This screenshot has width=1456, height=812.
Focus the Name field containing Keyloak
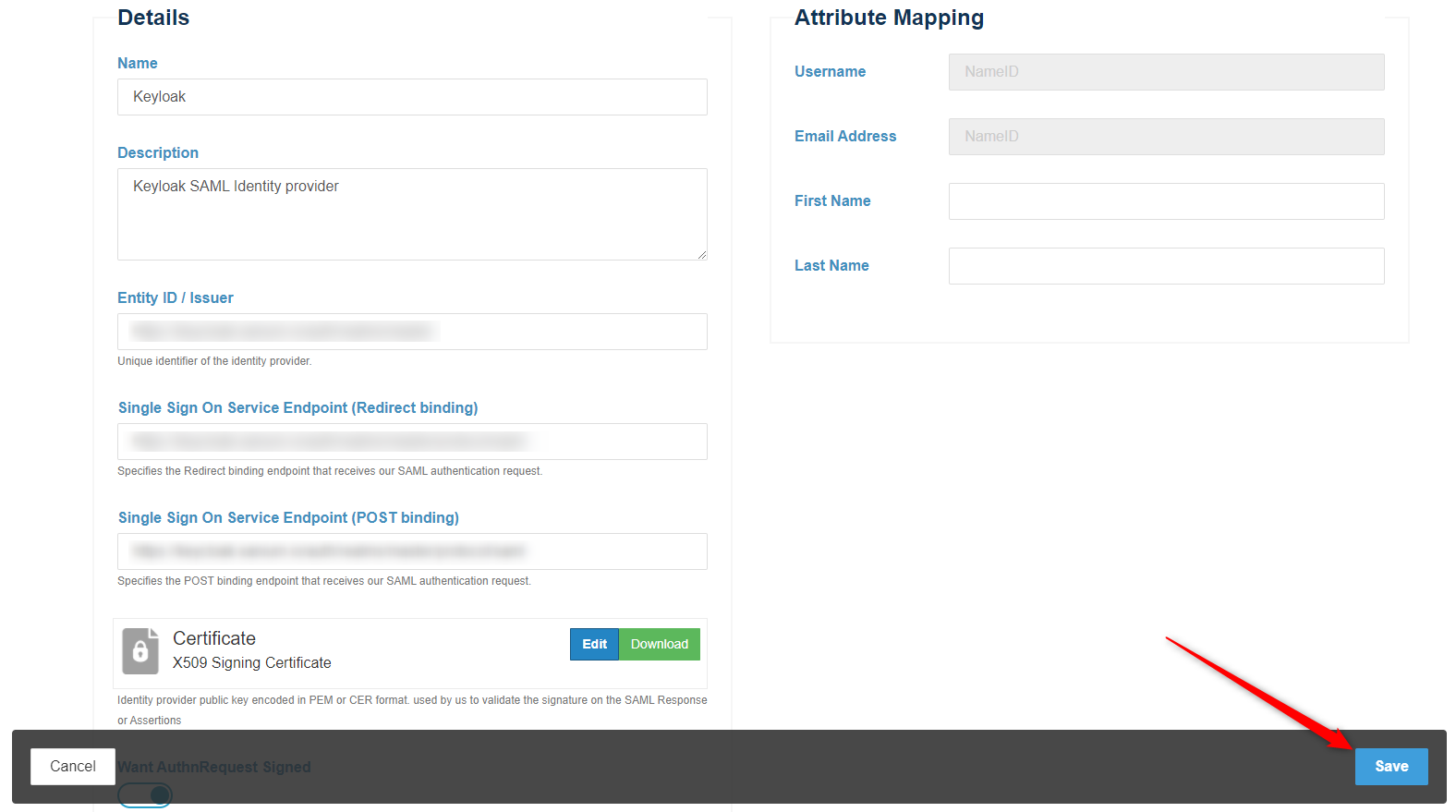click(412, 97)
